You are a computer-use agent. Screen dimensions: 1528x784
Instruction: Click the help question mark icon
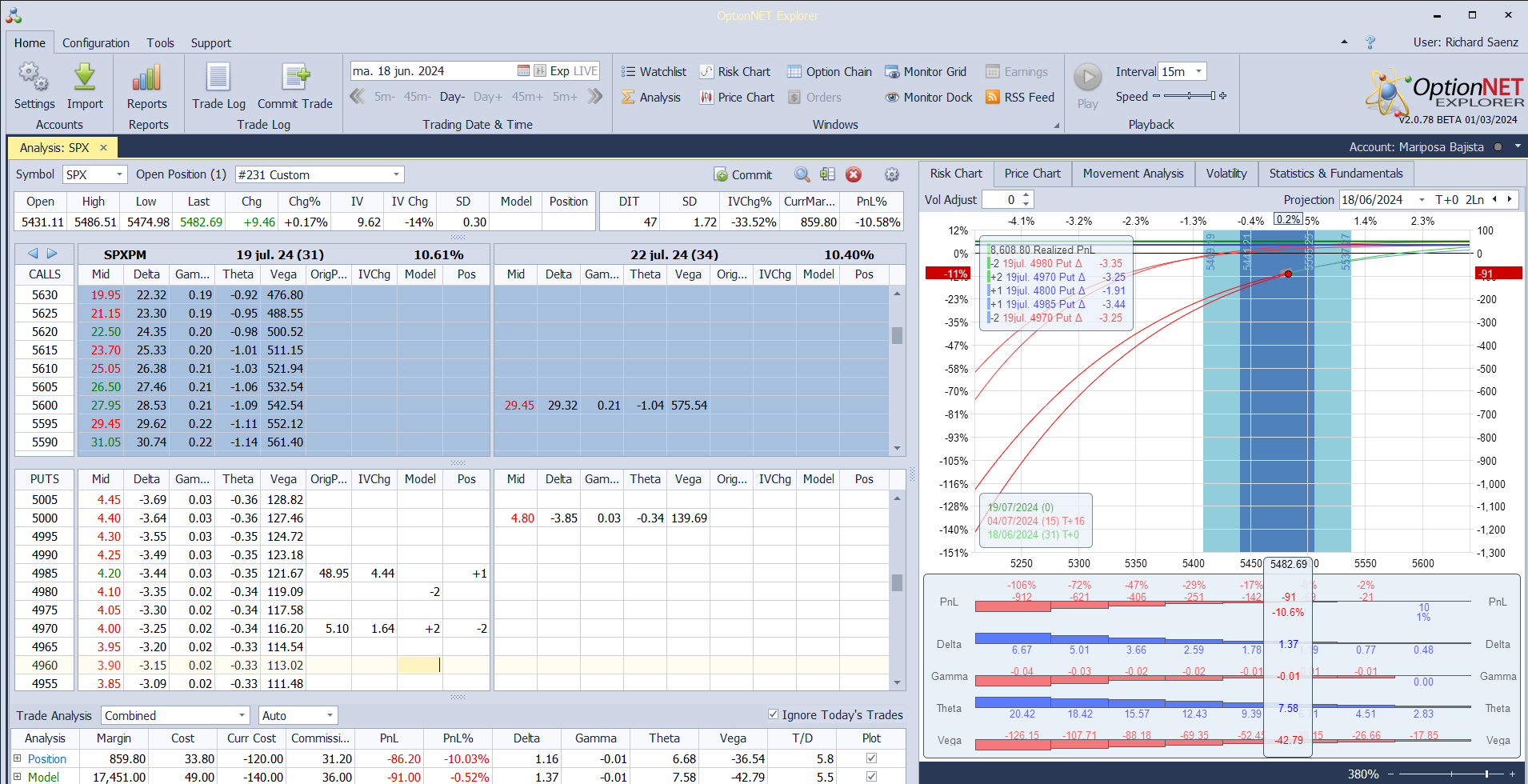pos(1370,42)
